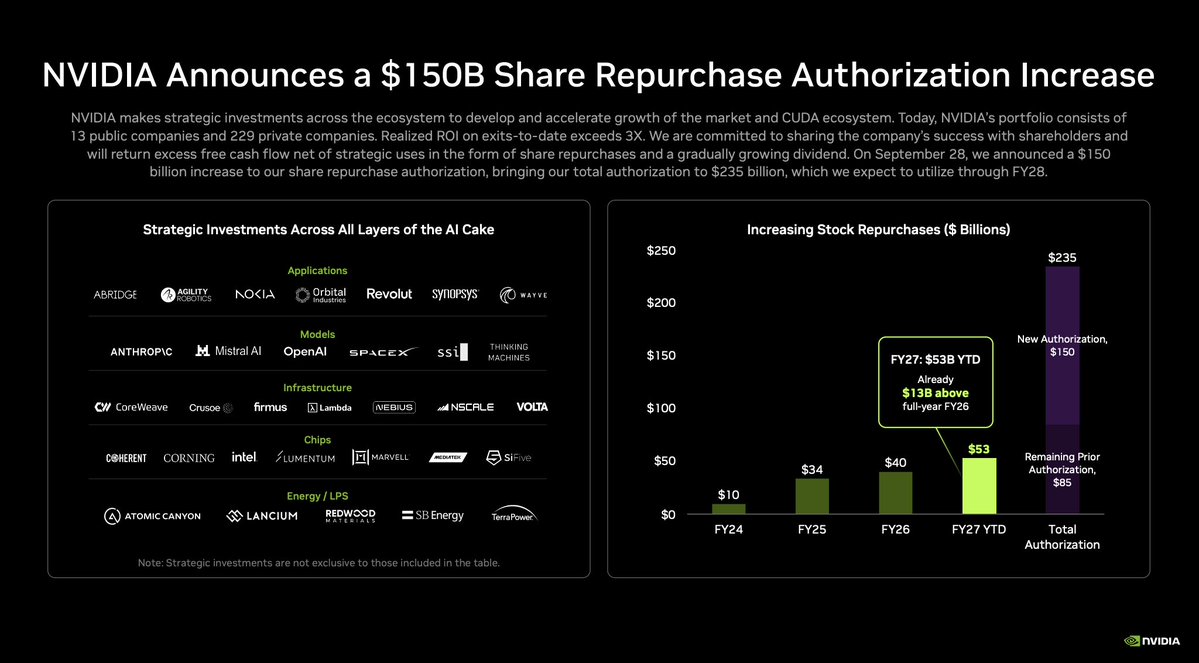Click the 'Total Authorization' axis label
Screen dimensions: 1199x663
1062,537
